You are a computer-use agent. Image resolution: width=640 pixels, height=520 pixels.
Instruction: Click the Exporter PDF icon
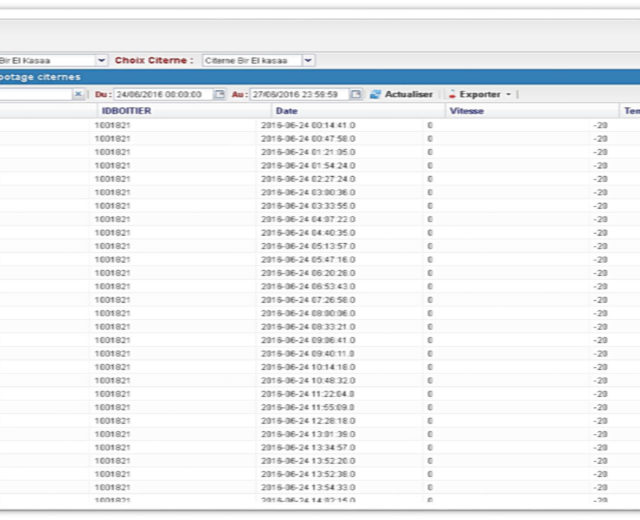pos(452,94)
